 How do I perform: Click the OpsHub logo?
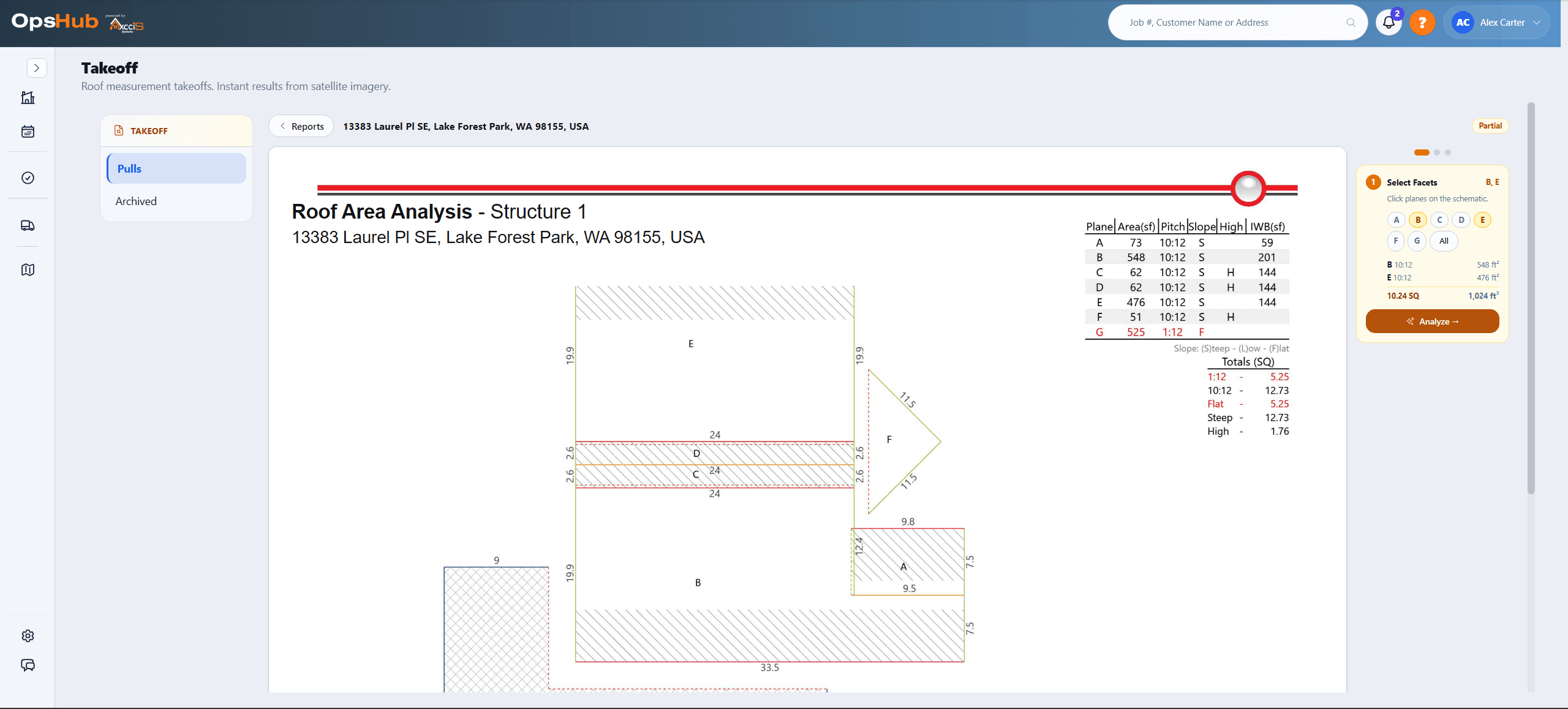click(55, 22)
